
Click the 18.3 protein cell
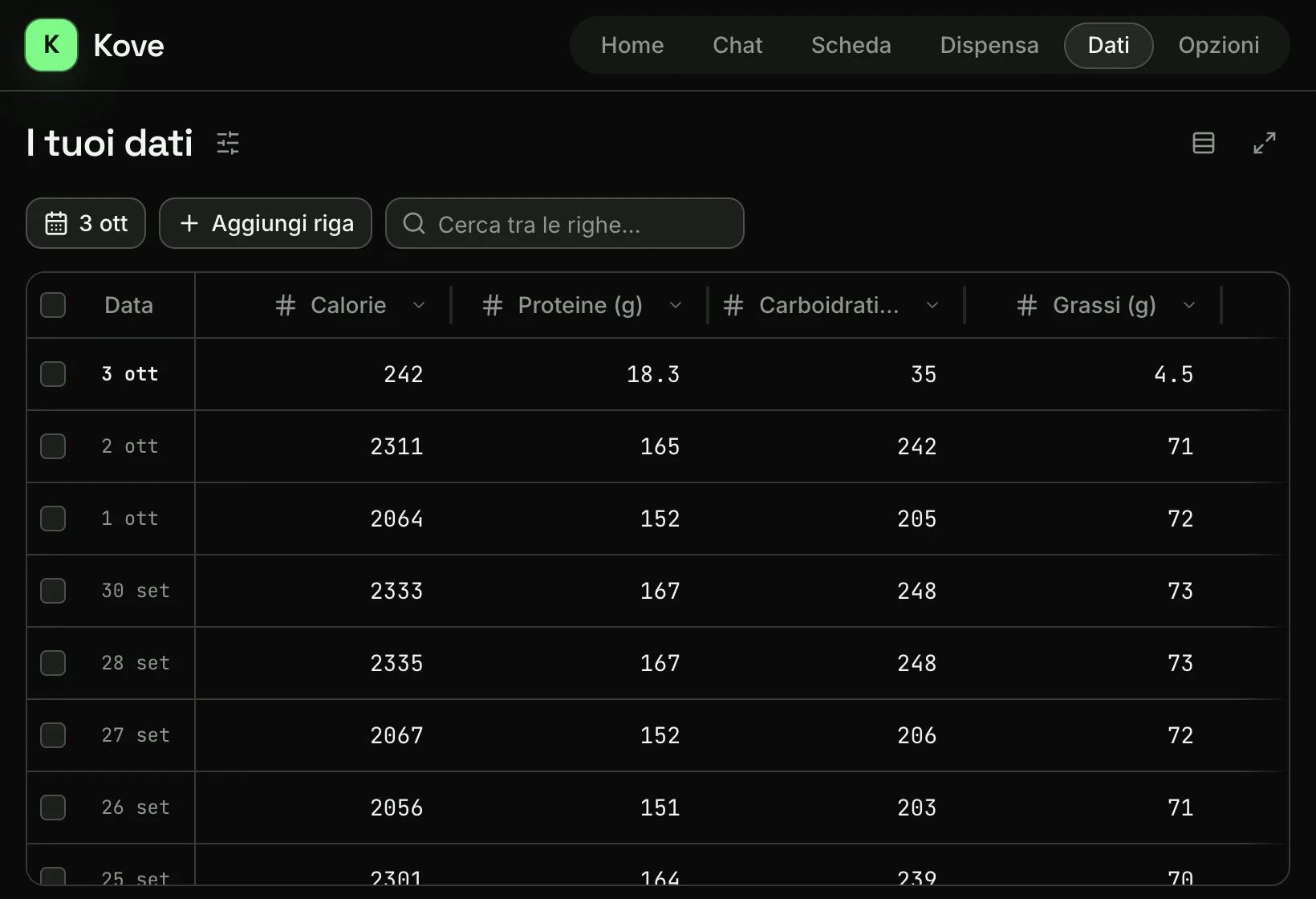[580, 374]
